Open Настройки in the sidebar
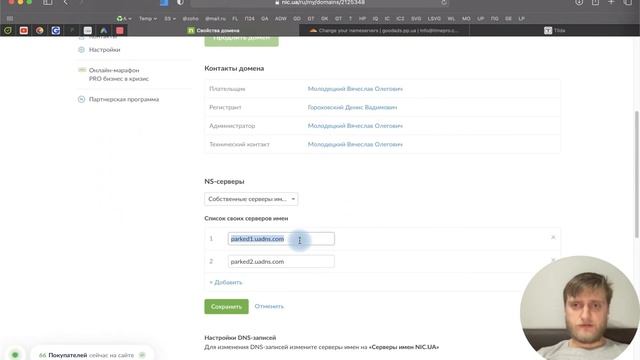The height and width of the screenshot is (360, 640). [104, 50]
